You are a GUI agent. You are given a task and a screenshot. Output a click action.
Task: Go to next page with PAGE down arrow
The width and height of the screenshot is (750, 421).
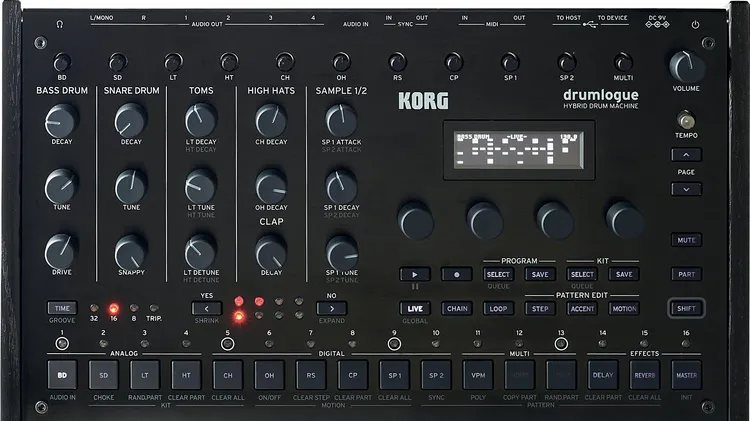[x=686, y=189]
